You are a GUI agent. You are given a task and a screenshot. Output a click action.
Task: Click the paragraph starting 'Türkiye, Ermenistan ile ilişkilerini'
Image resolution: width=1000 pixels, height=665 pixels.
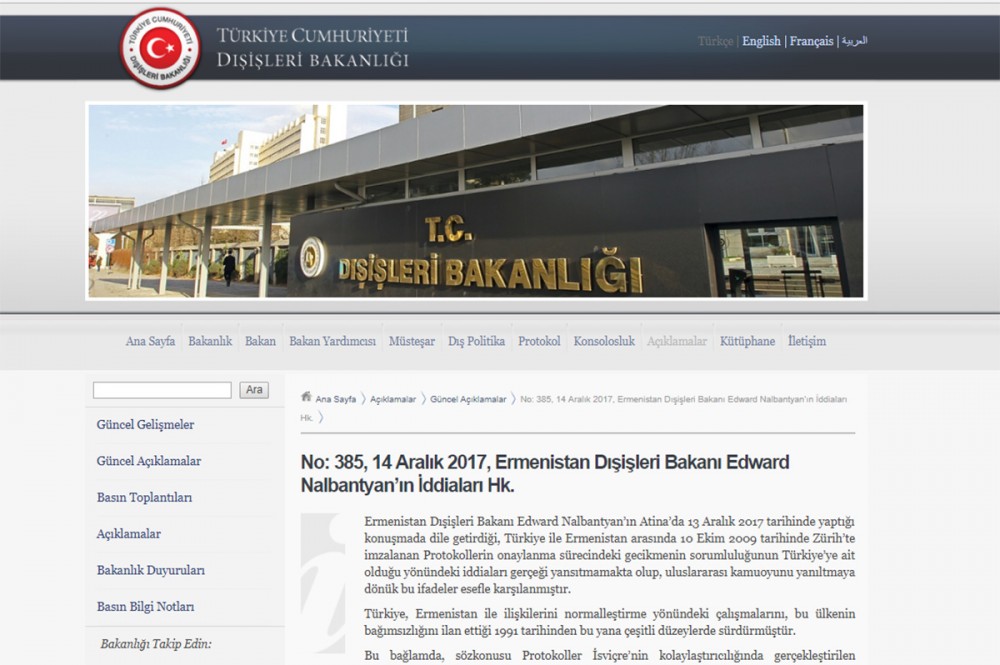coord(610,622)
